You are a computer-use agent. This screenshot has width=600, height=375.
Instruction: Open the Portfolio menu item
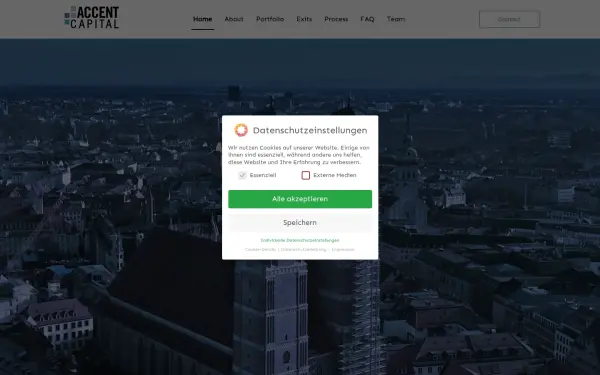point(270,19)
